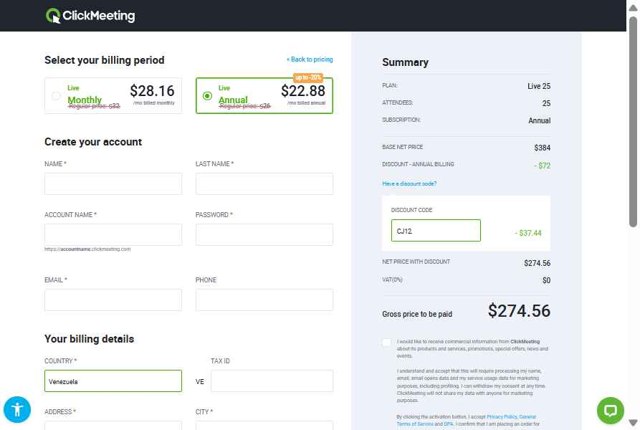This screenshot has width=640, height=430.
Task: Click the -$37.44 discount value
Action: (528, 233)
